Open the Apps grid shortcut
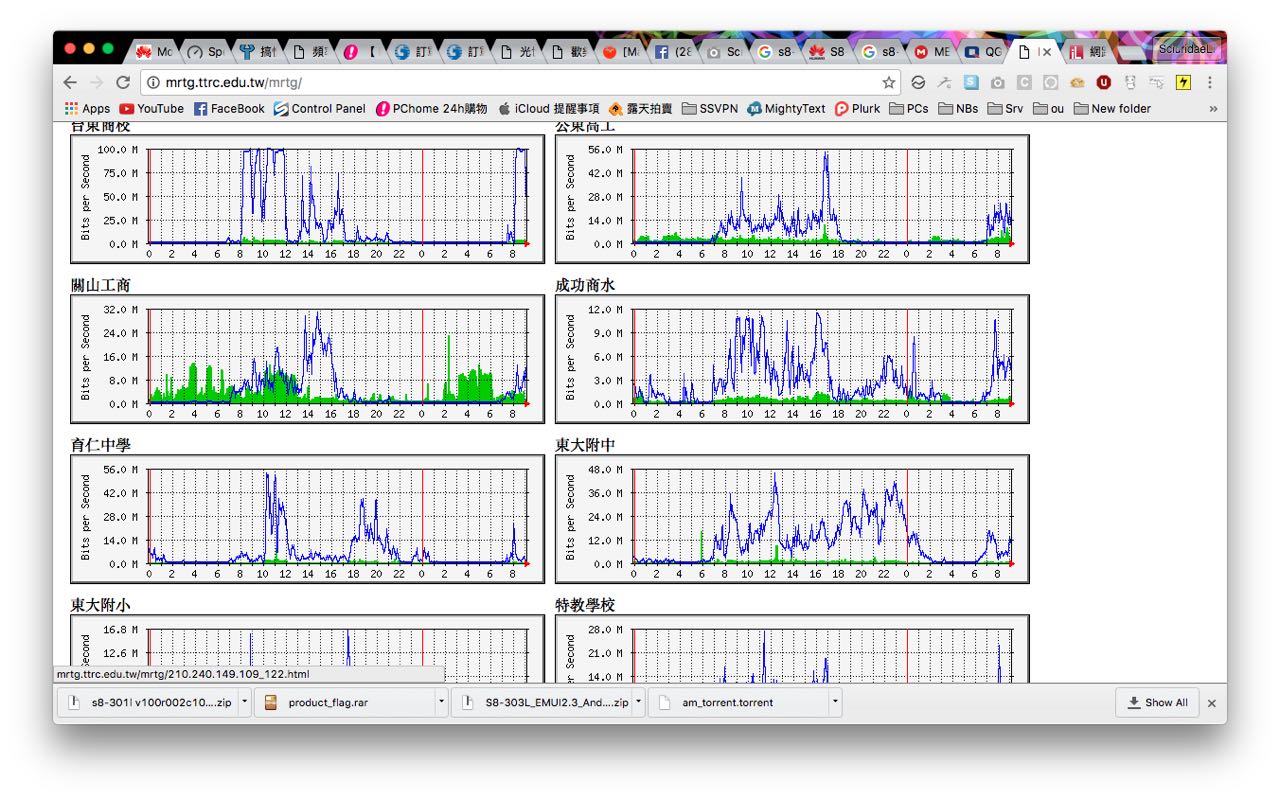Screen dimensions: 1280x800 87,108
